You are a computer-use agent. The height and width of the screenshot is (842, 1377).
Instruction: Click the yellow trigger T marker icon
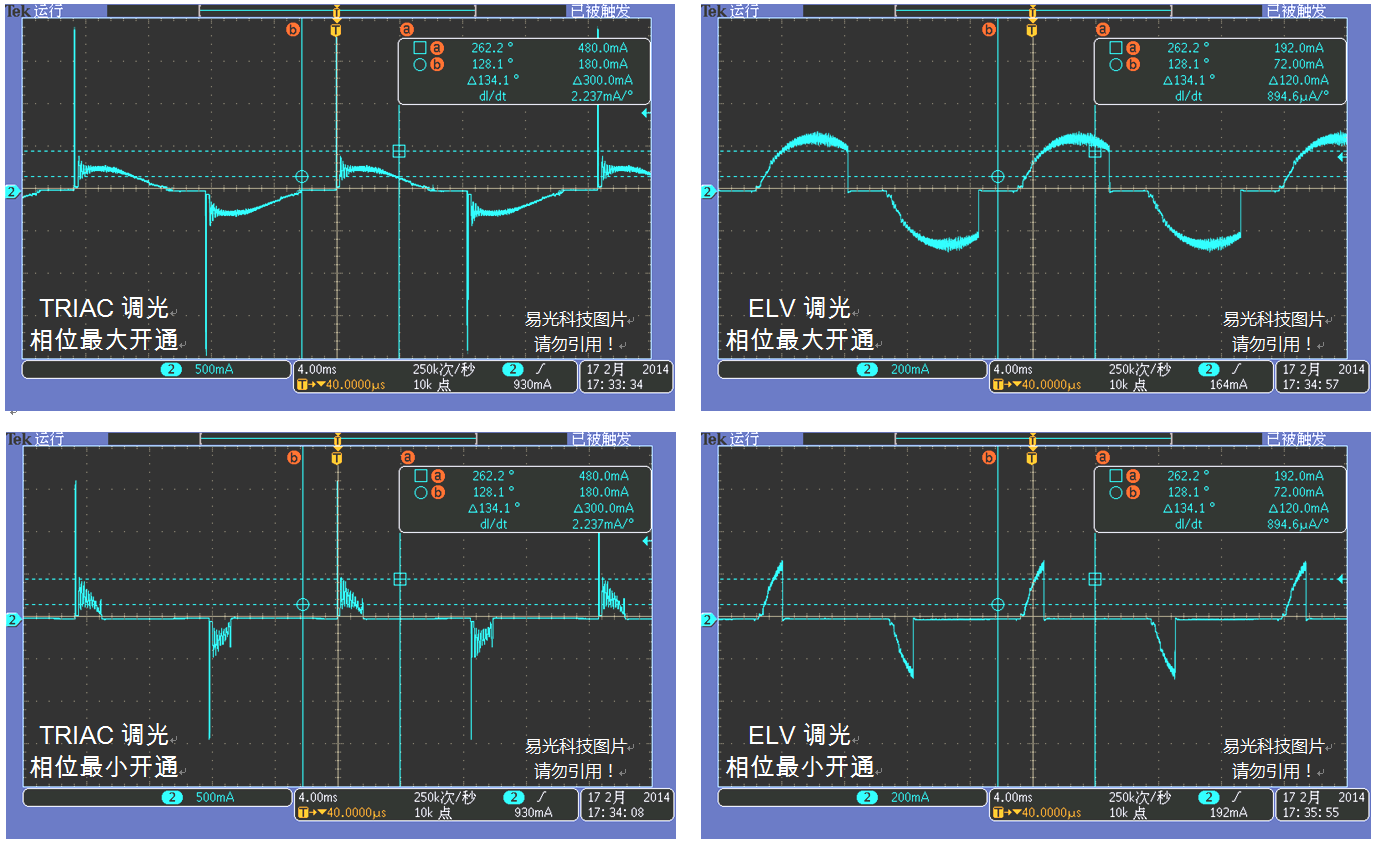click(336, 30)
